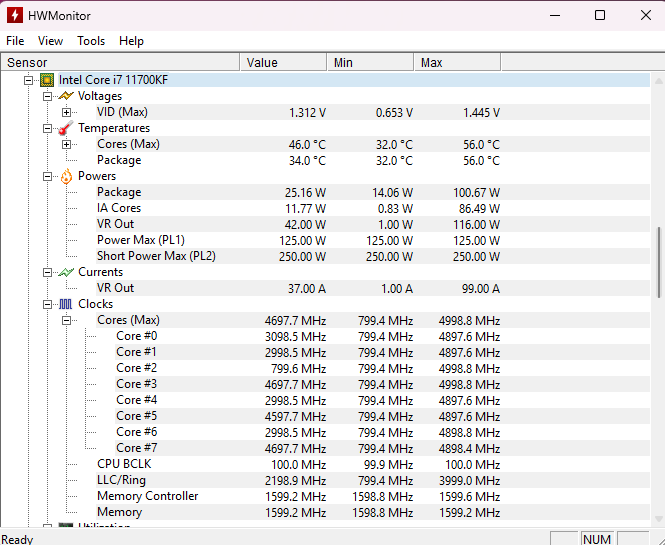Collapse the Cores (Max) clocks list
The image size is (665, 545).
point(67,320)
